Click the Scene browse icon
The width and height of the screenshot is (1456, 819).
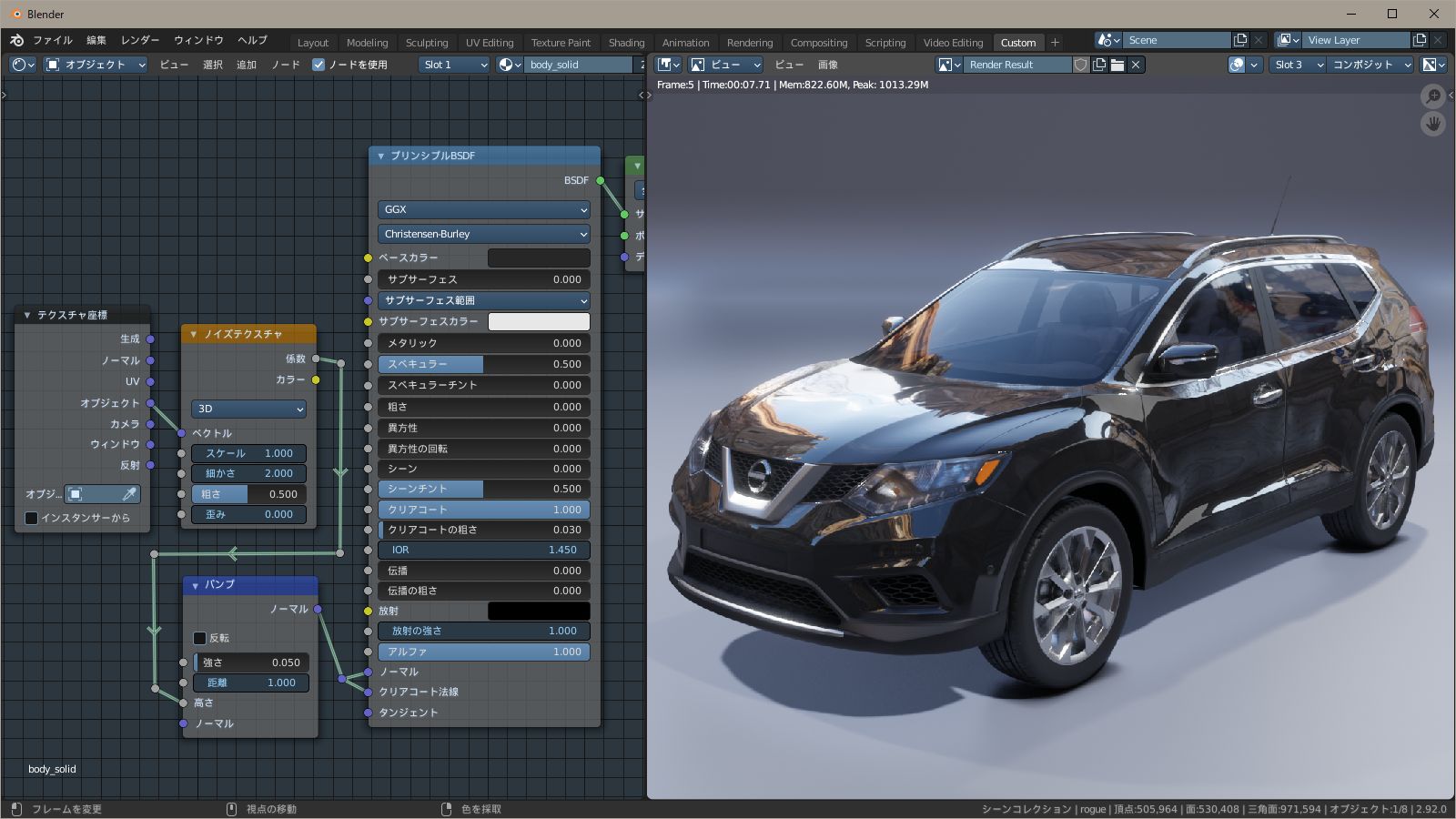pyautogui.click(x=1109, y=40)
